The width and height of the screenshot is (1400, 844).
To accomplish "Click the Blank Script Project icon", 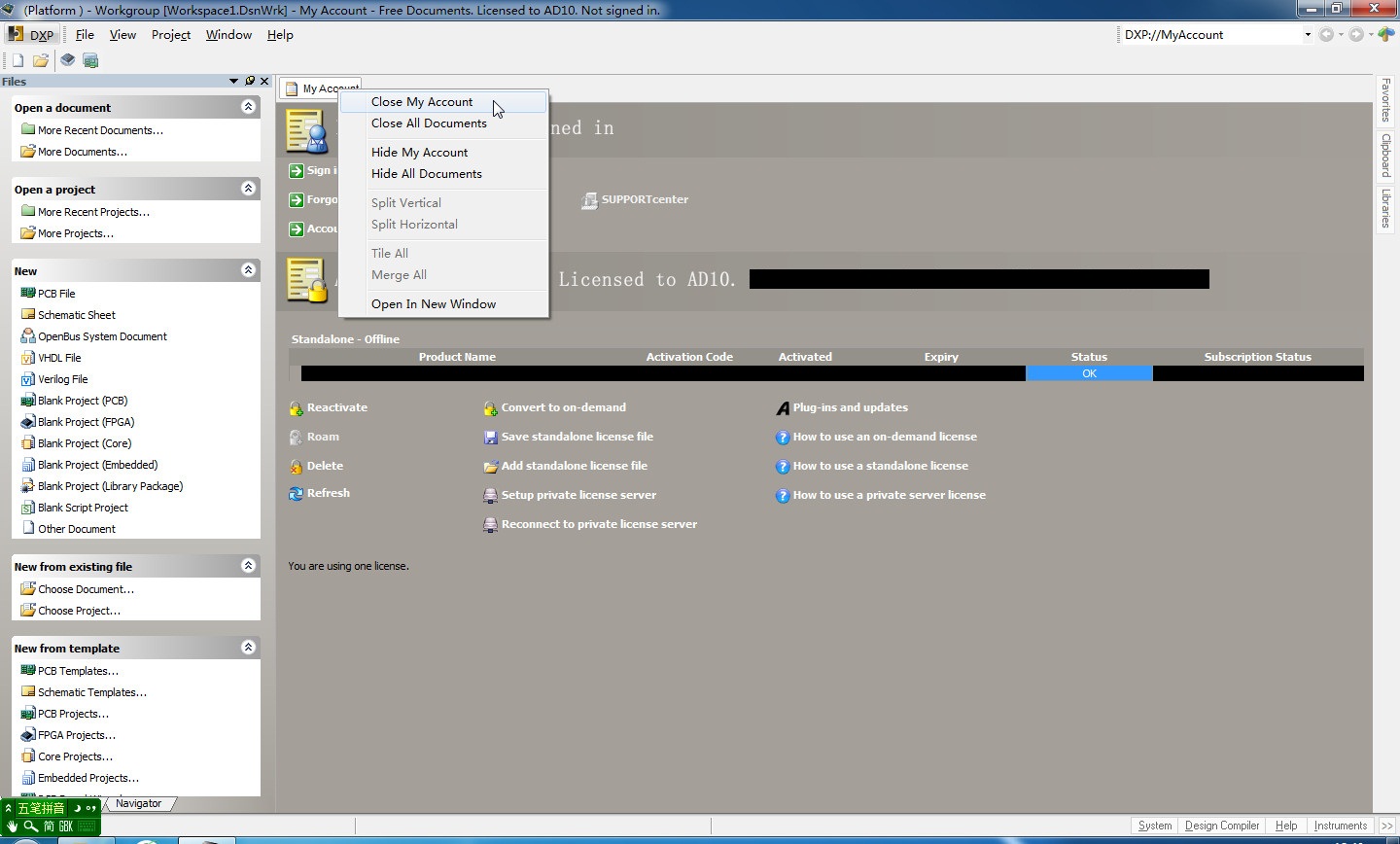I will pyautogui.click(x=28, y=507).
